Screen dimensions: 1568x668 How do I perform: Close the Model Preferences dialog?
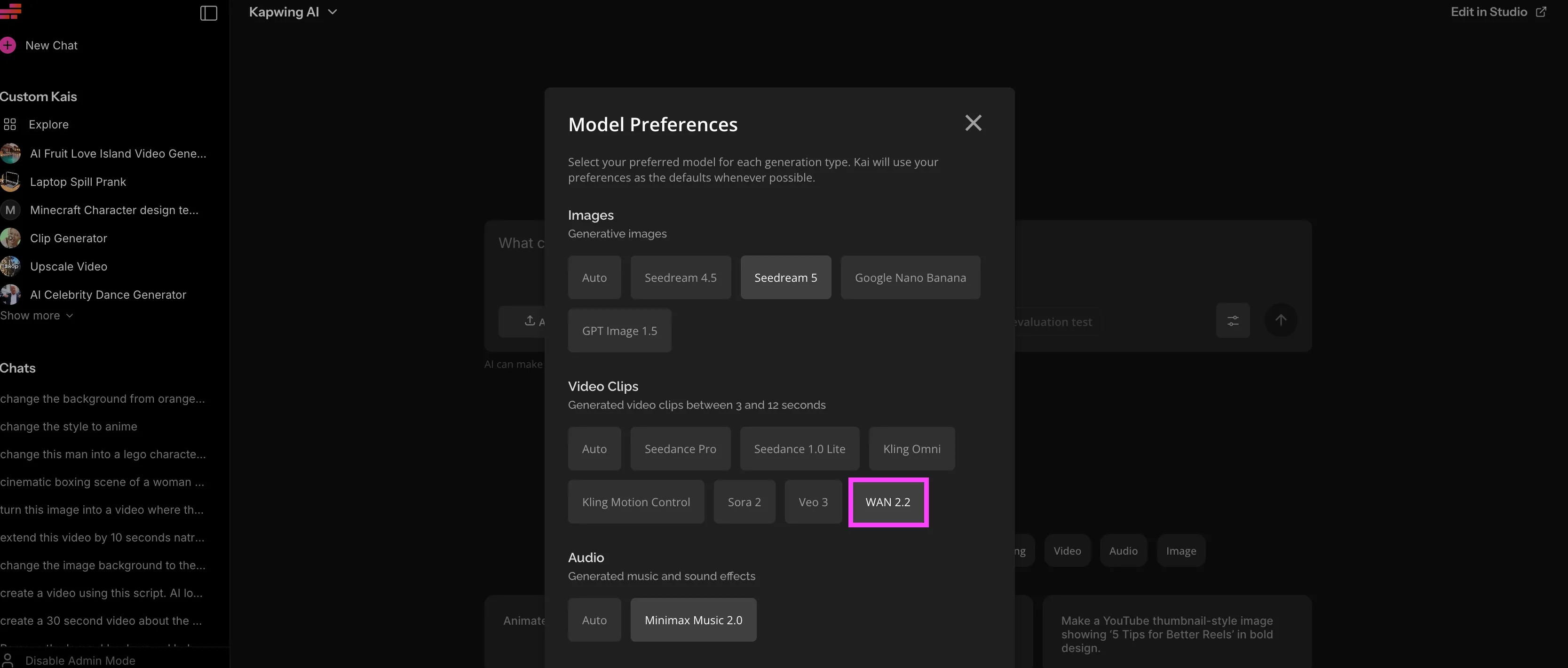click(x=973, y=123)
